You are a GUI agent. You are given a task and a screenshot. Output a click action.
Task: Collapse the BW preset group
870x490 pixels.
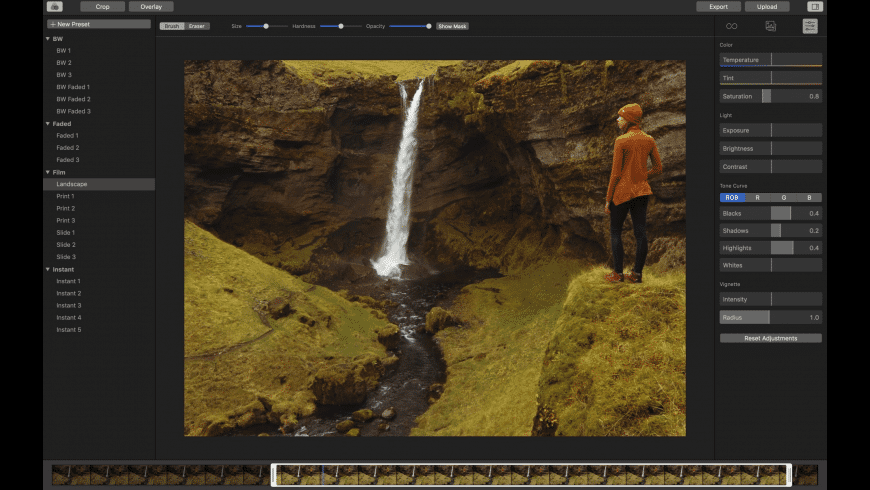point(47,39)
